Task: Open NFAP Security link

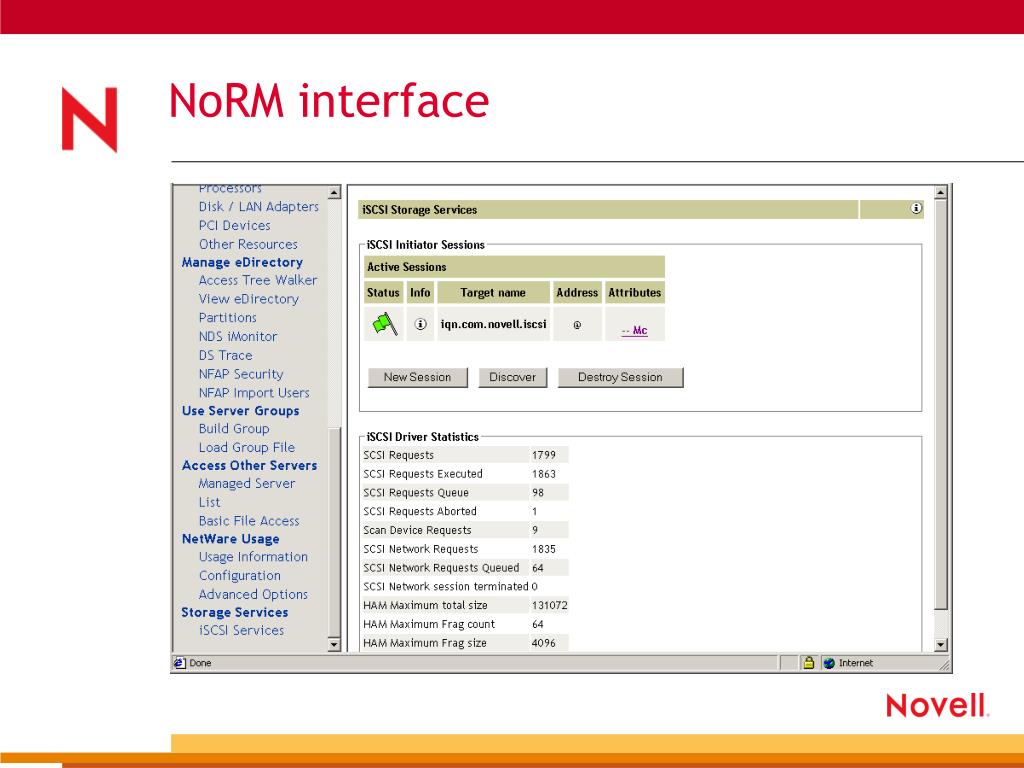Action: point(241,374)
